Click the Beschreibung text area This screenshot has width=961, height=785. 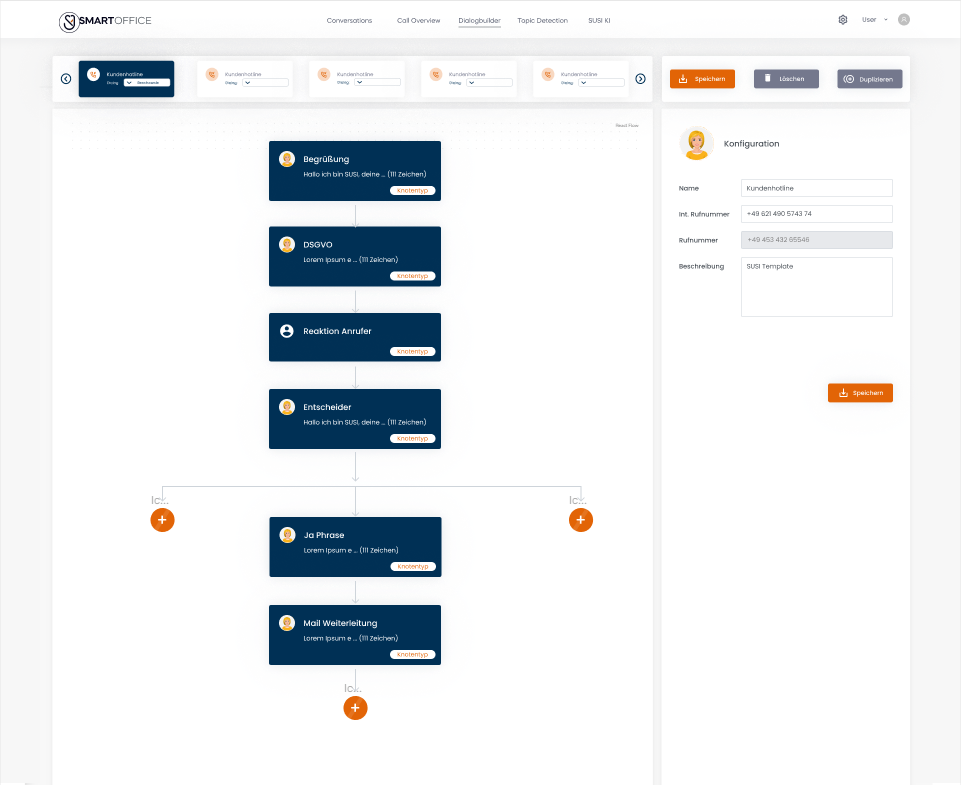tap(816, 287)
